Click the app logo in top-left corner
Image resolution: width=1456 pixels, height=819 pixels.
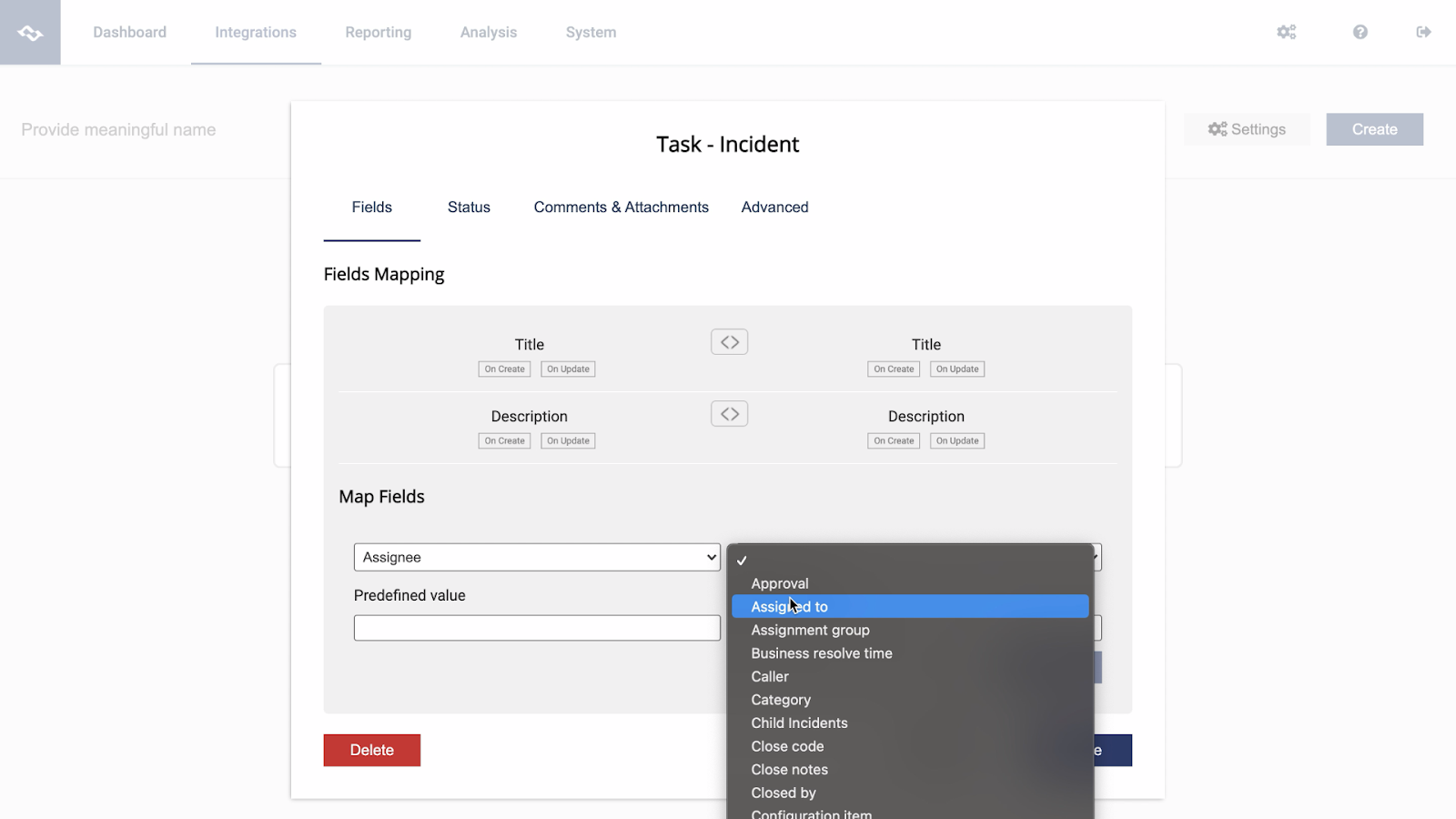(30, 32)
